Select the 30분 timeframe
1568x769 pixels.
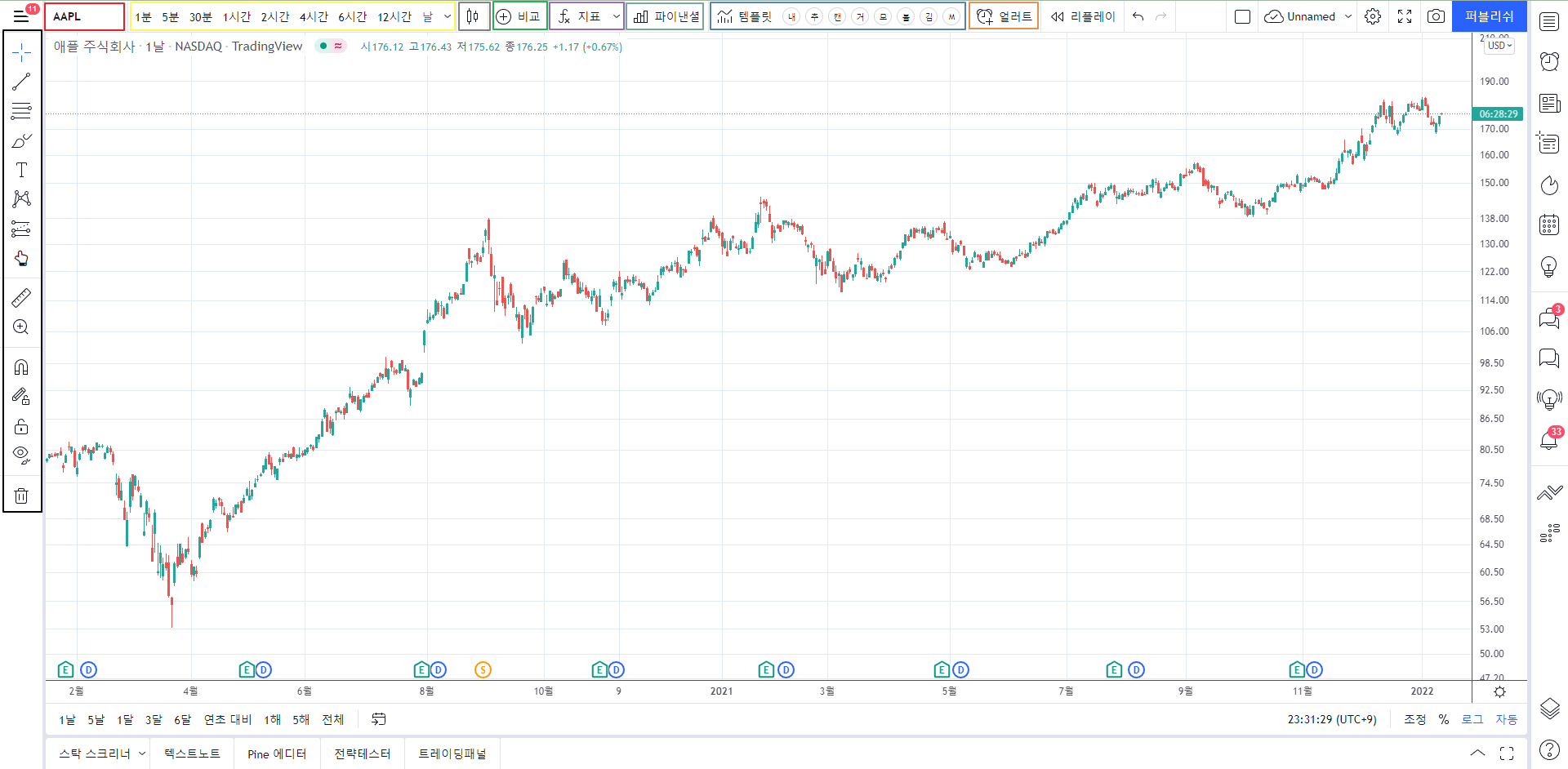(x=200, y=16)
